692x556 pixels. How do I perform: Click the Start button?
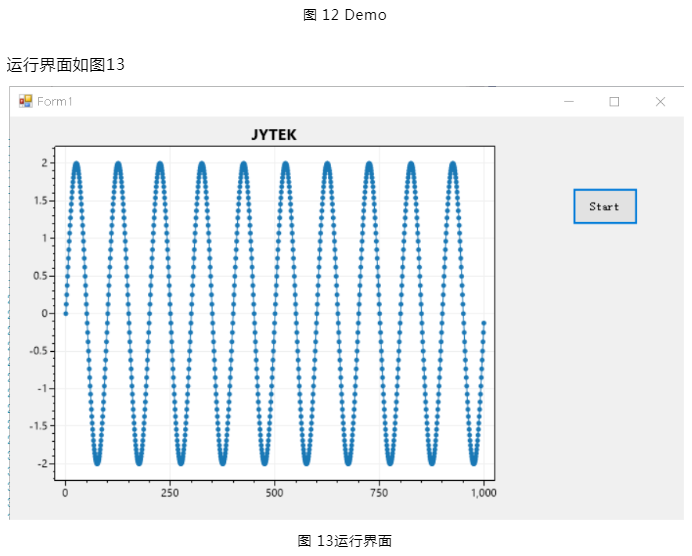click(x=604, y=206)
